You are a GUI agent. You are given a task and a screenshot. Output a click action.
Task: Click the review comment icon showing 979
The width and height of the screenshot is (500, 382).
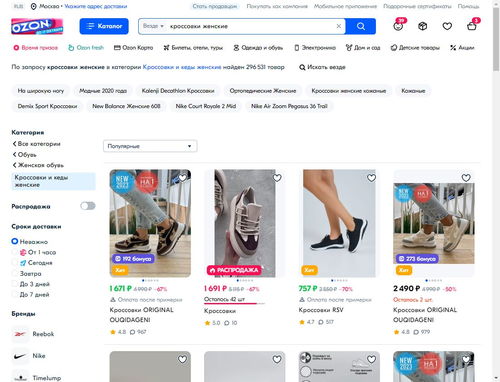(x=416, y=332)
